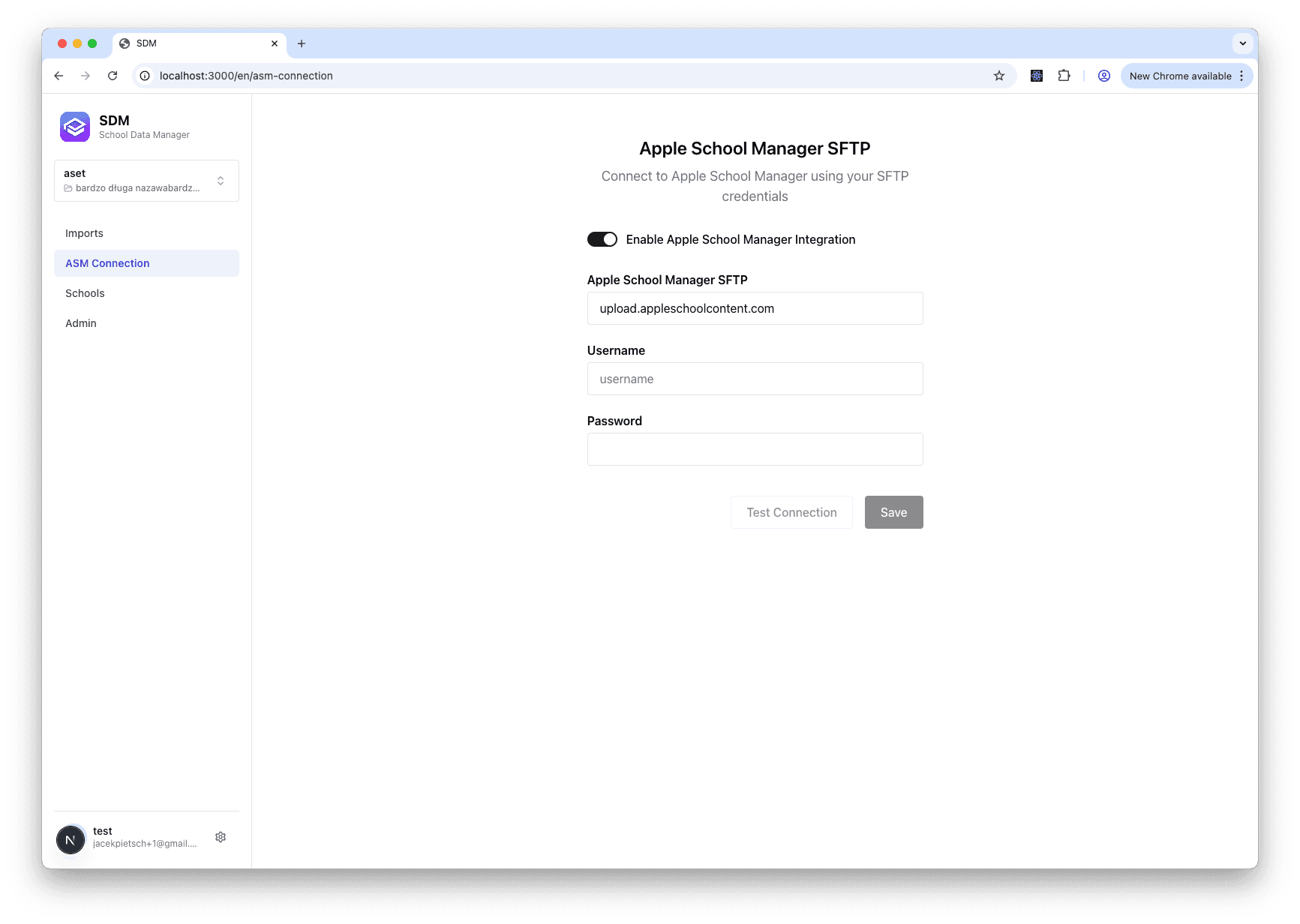Select the SDM browser tab

pos(199,43)
